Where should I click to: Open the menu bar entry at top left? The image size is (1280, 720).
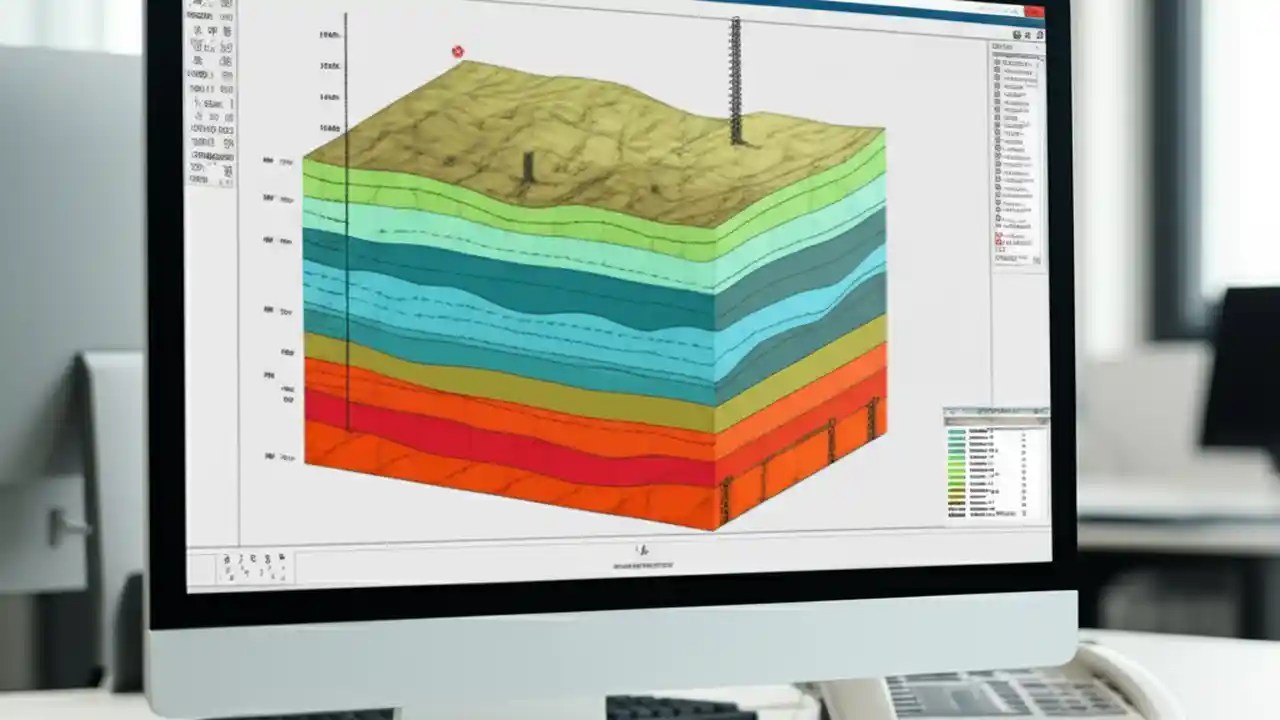195,6
